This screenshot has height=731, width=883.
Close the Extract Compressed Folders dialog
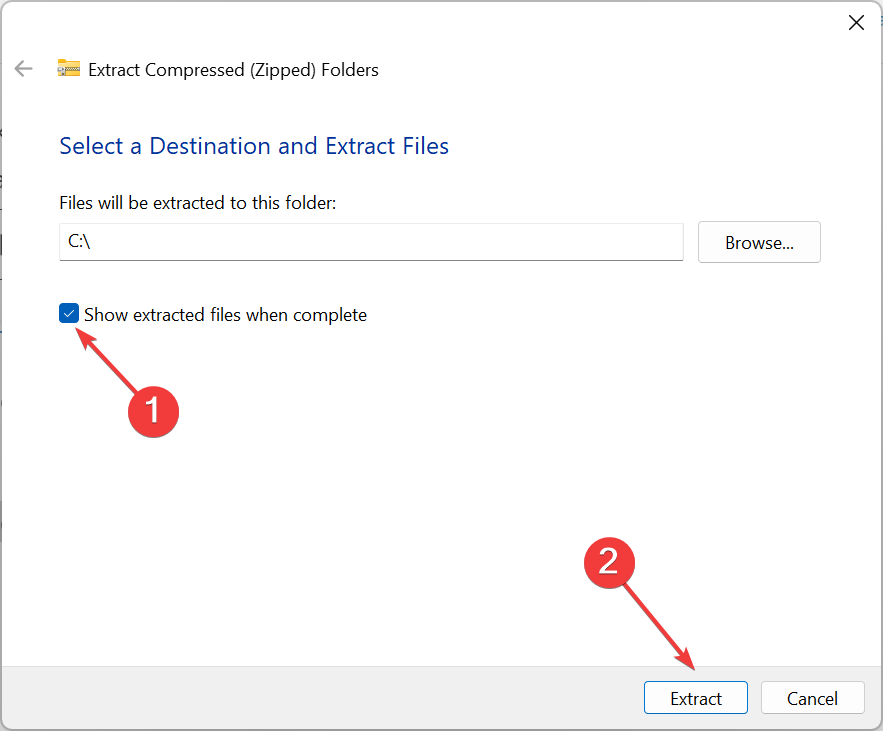pos(856,23)
